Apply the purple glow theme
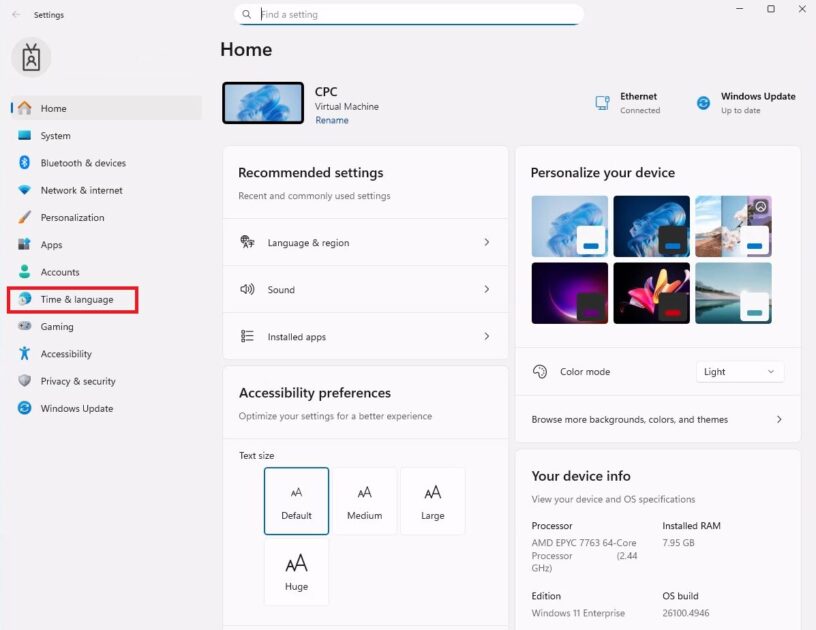Viewport: 816px width, 630px height. [x=569, y=293]
